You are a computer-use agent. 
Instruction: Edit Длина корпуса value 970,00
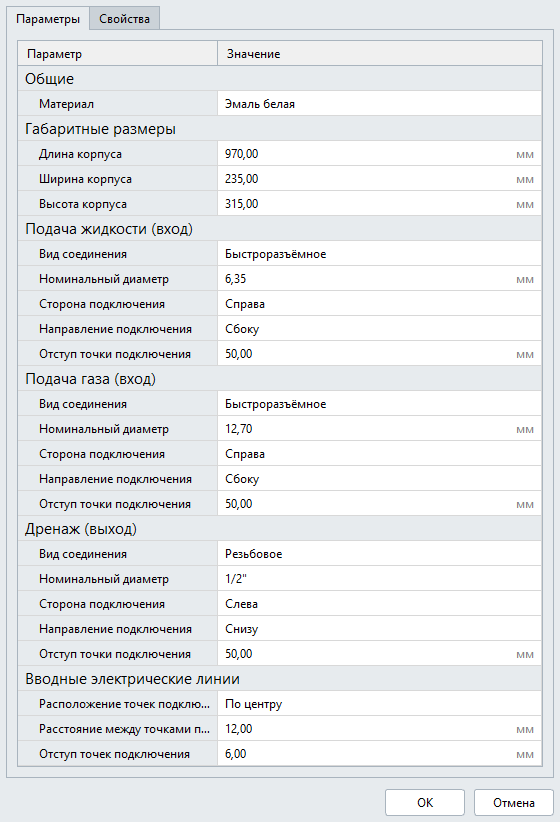click(380, 154)
